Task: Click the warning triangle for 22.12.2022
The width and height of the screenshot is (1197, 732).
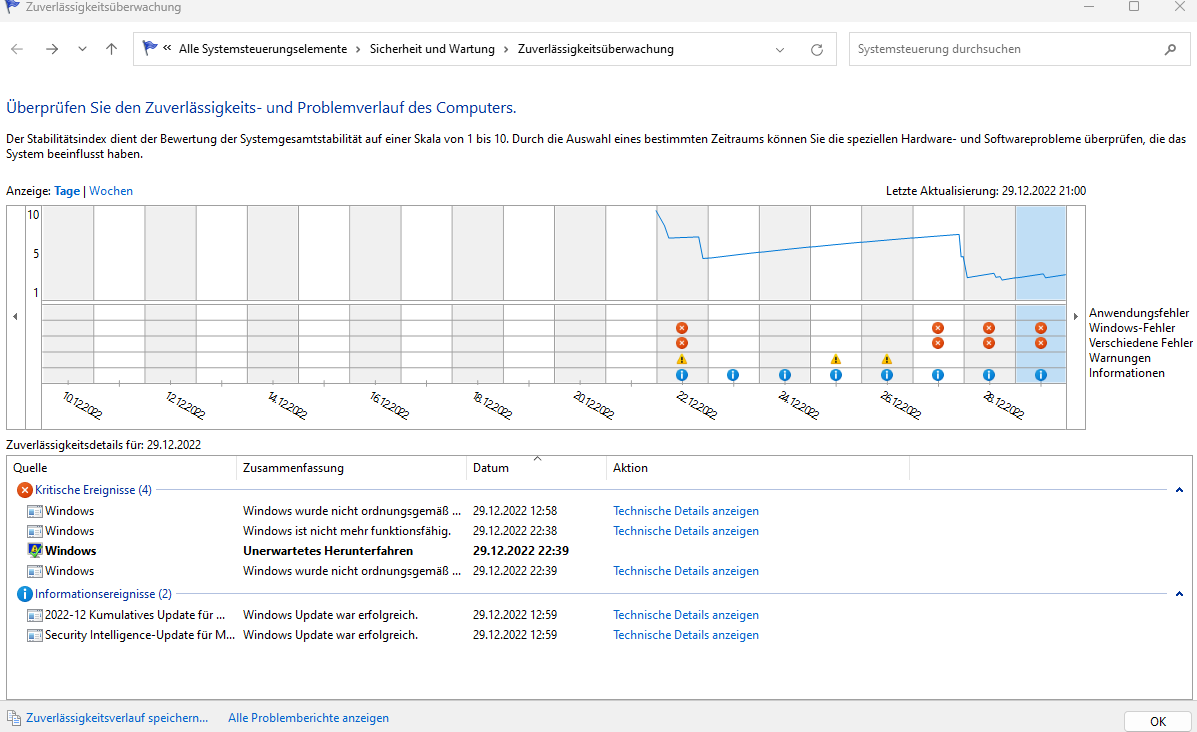Action: [682, 360]
